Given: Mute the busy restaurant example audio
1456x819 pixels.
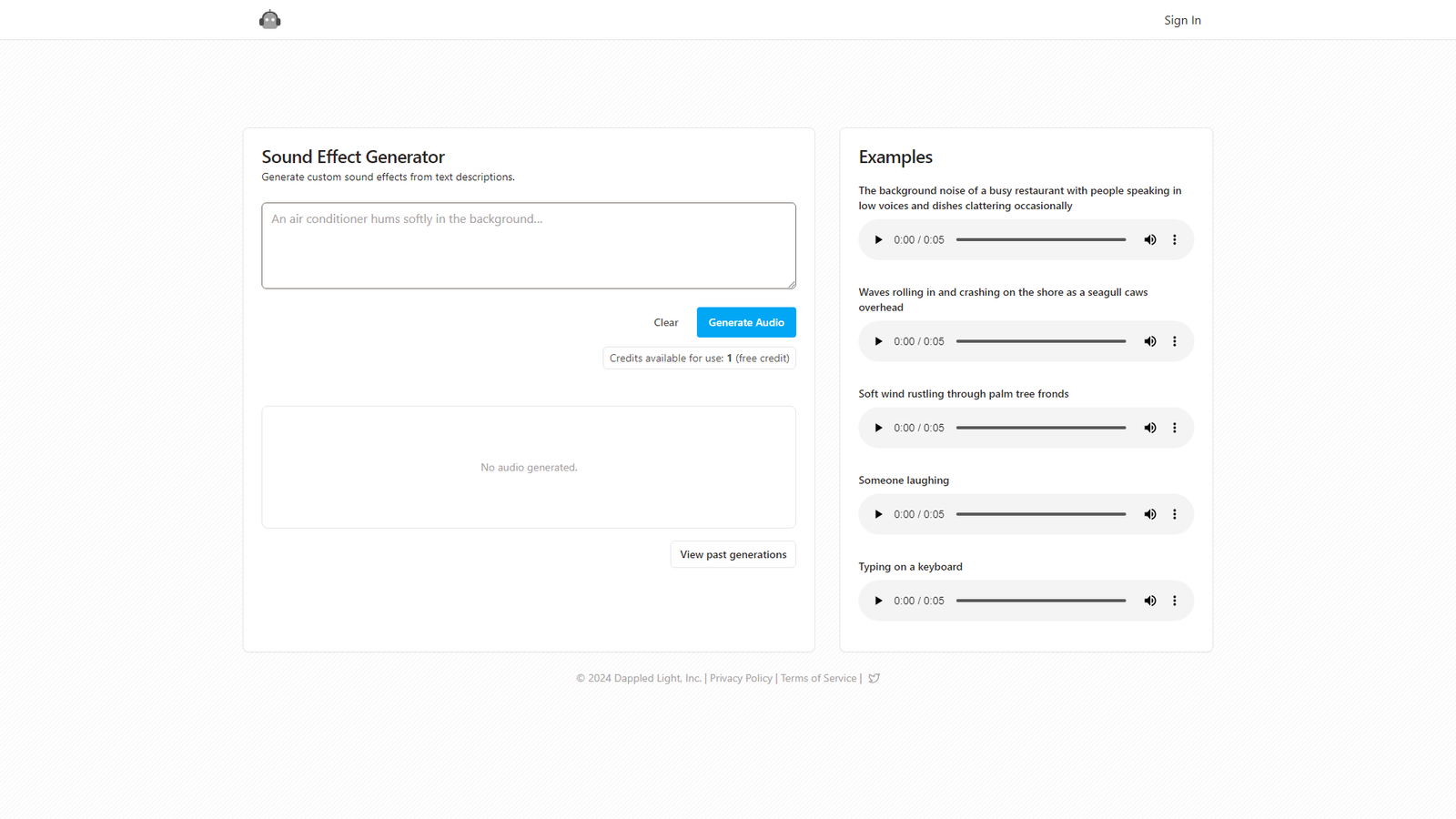Looking at the screenshot, I should [x=1150, y=240].
